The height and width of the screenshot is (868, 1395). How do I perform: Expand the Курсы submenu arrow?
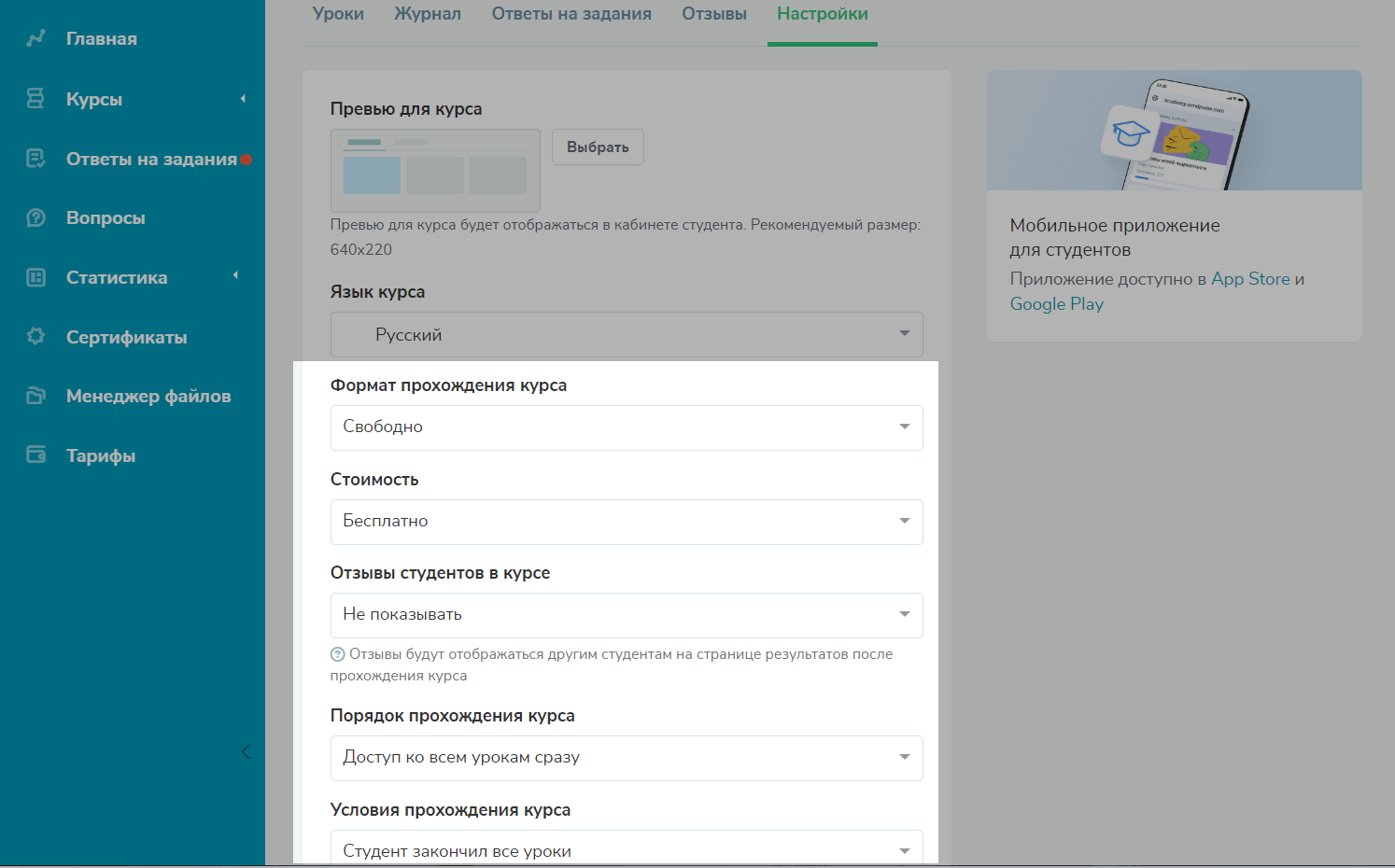coord(243,99)
